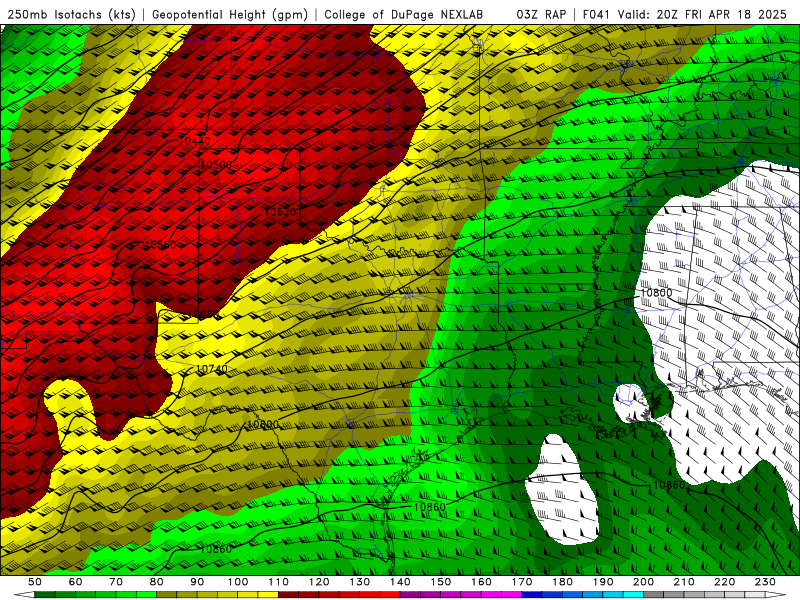800x600 pixels.
Task: Click the 230 value on the color scale
Action: 765,582
